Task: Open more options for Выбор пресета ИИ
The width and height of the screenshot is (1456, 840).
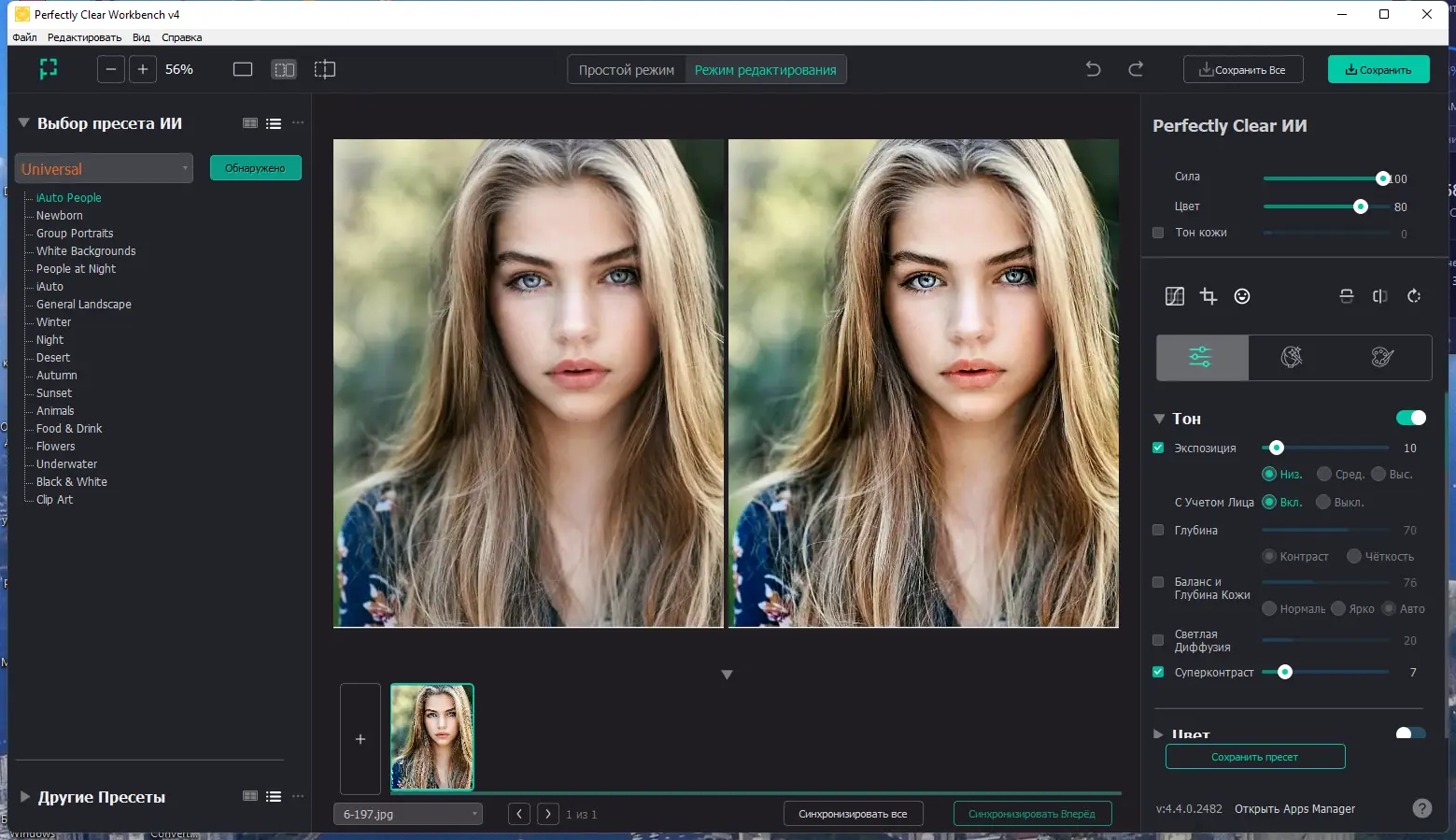Action: pyautogui.click(x=298, y=123)
